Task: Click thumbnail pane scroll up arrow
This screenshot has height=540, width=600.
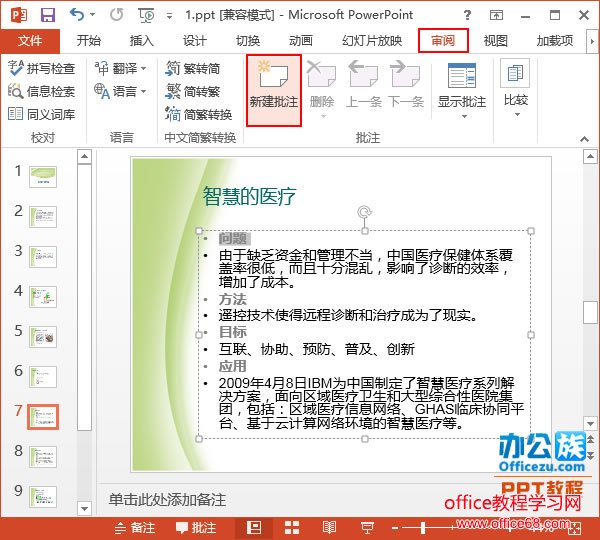Action: tap(84, 157)
